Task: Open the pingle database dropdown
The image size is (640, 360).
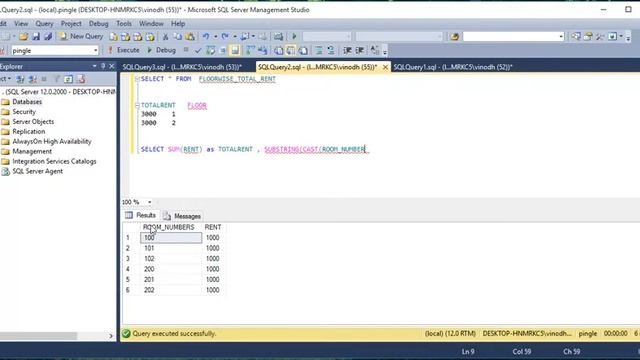Action: point(96,51)
